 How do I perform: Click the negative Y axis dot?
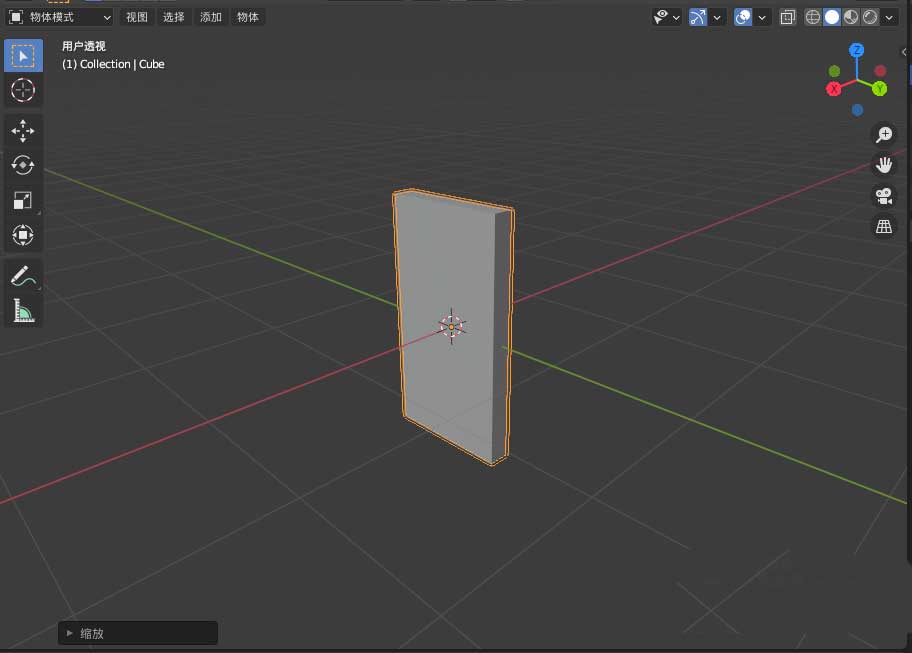tap(835, 71)
